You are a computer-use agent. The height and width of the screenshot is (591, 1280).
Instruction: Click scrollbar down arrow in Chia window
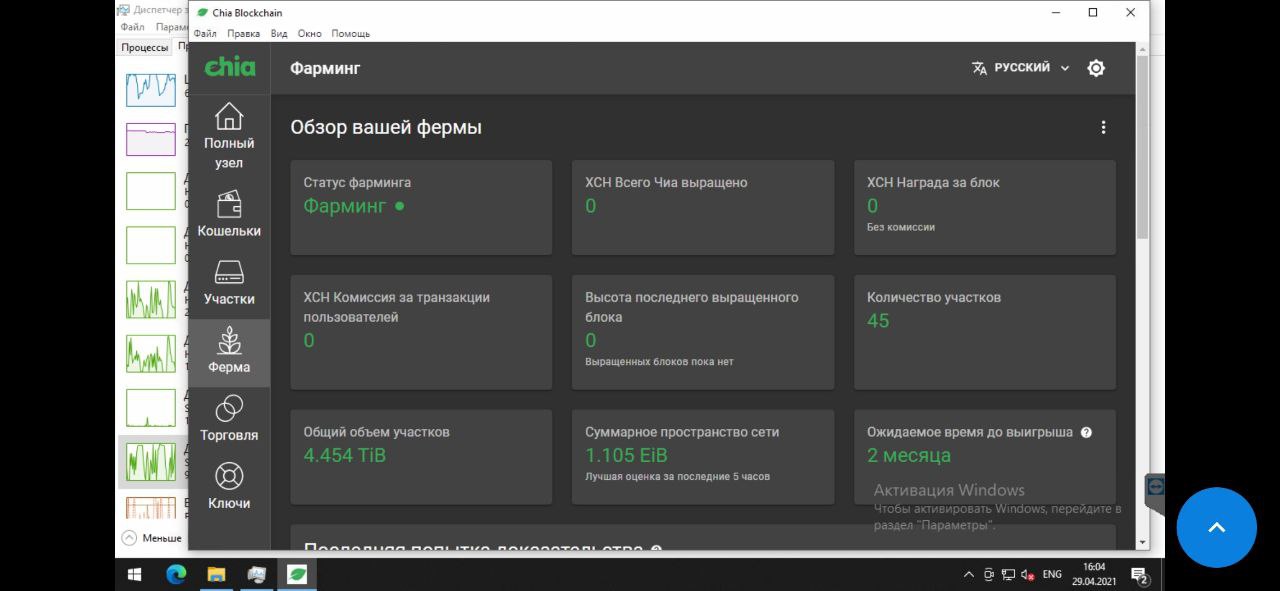[x=1142, y=542]
